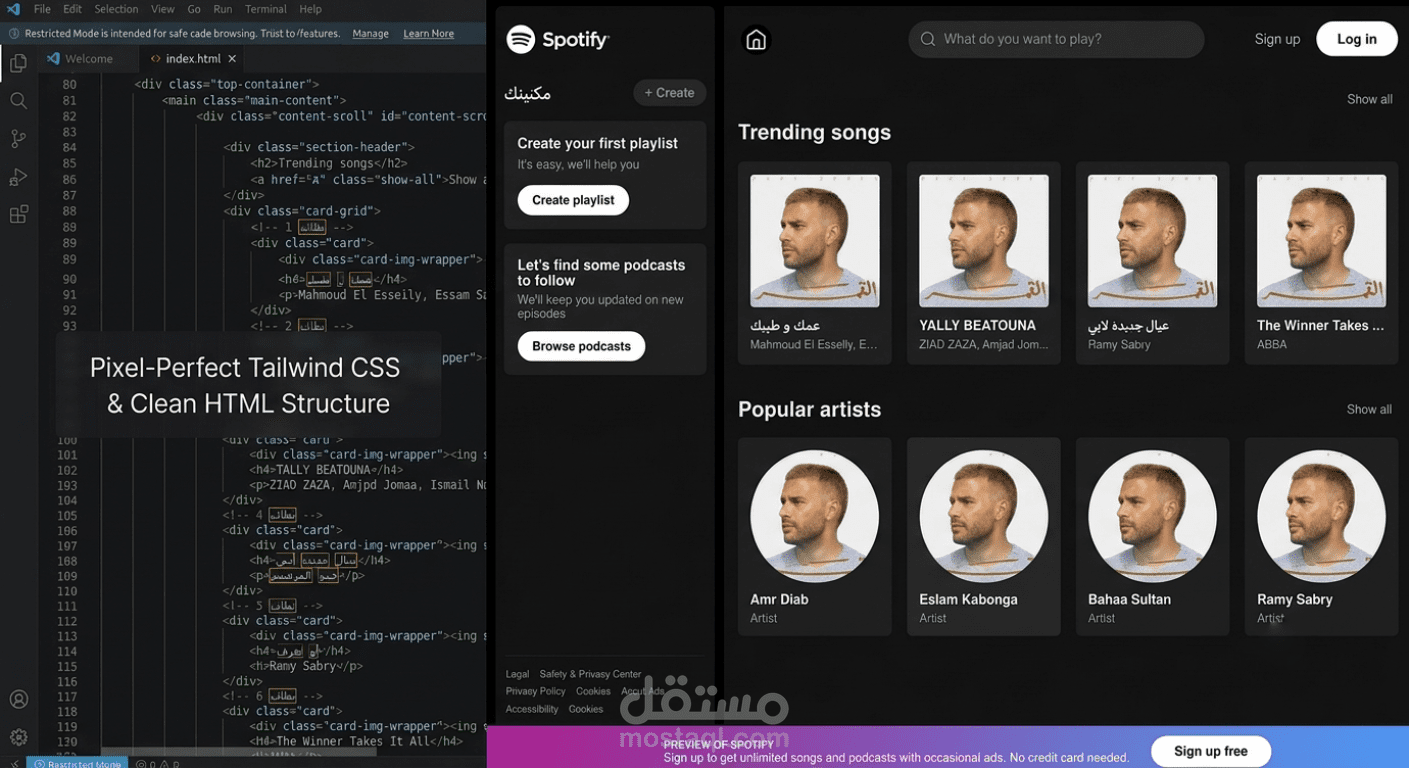Click Show all next to Popular artists
Viewport: 1409px width, 768px height.
(x=1369, y=409)
